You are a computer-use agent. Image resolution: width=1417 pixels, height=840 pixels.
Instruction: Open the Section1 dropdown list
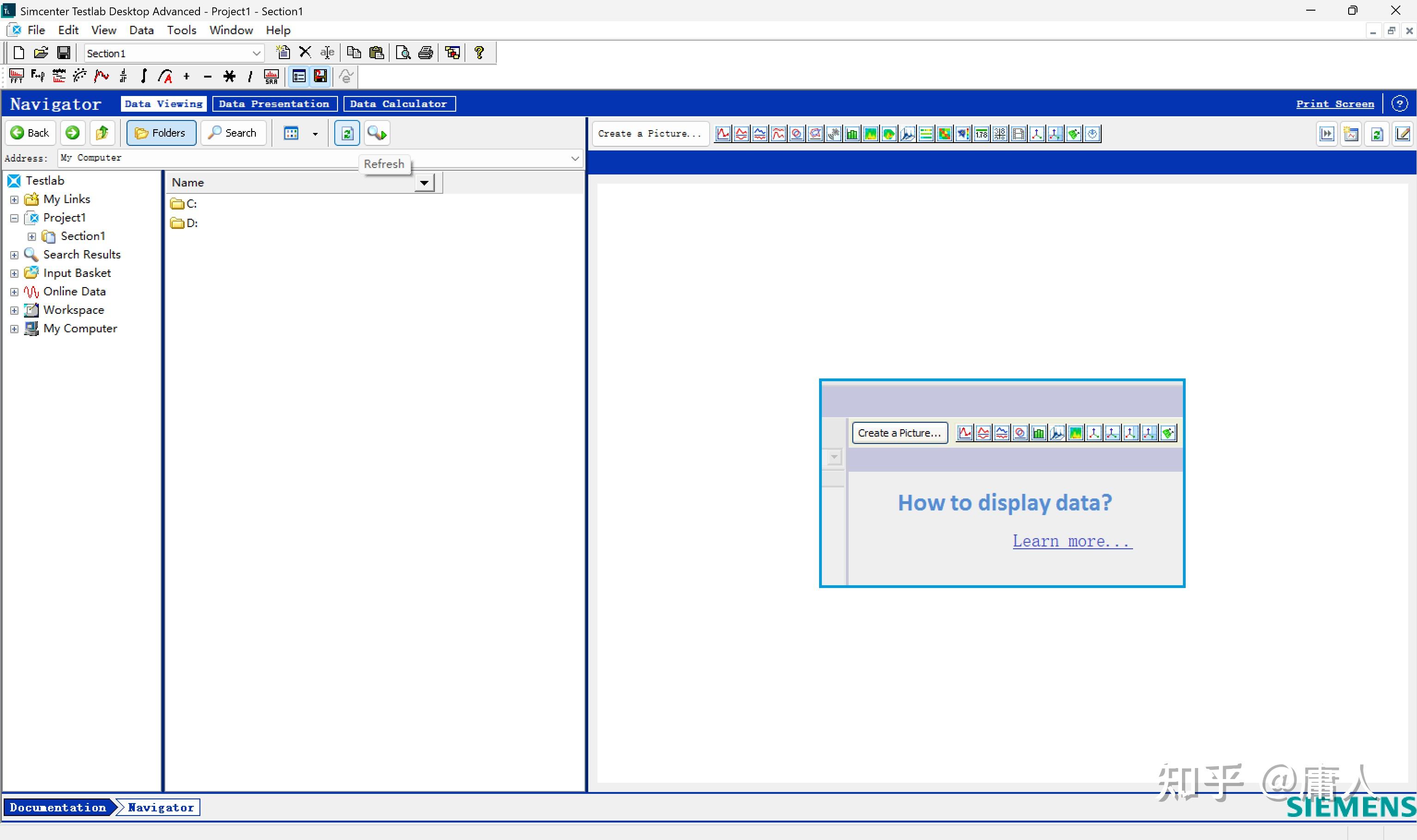pos(256,53)
